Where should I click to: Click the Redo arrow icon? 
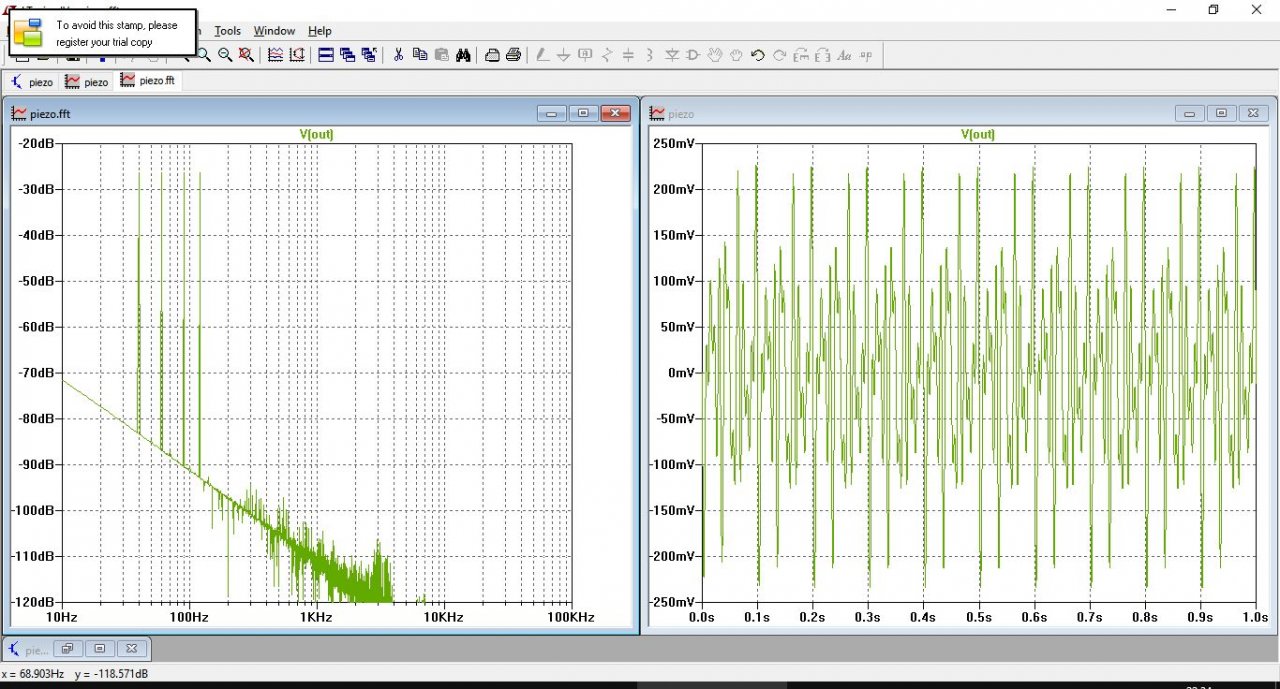coord(780,55)
